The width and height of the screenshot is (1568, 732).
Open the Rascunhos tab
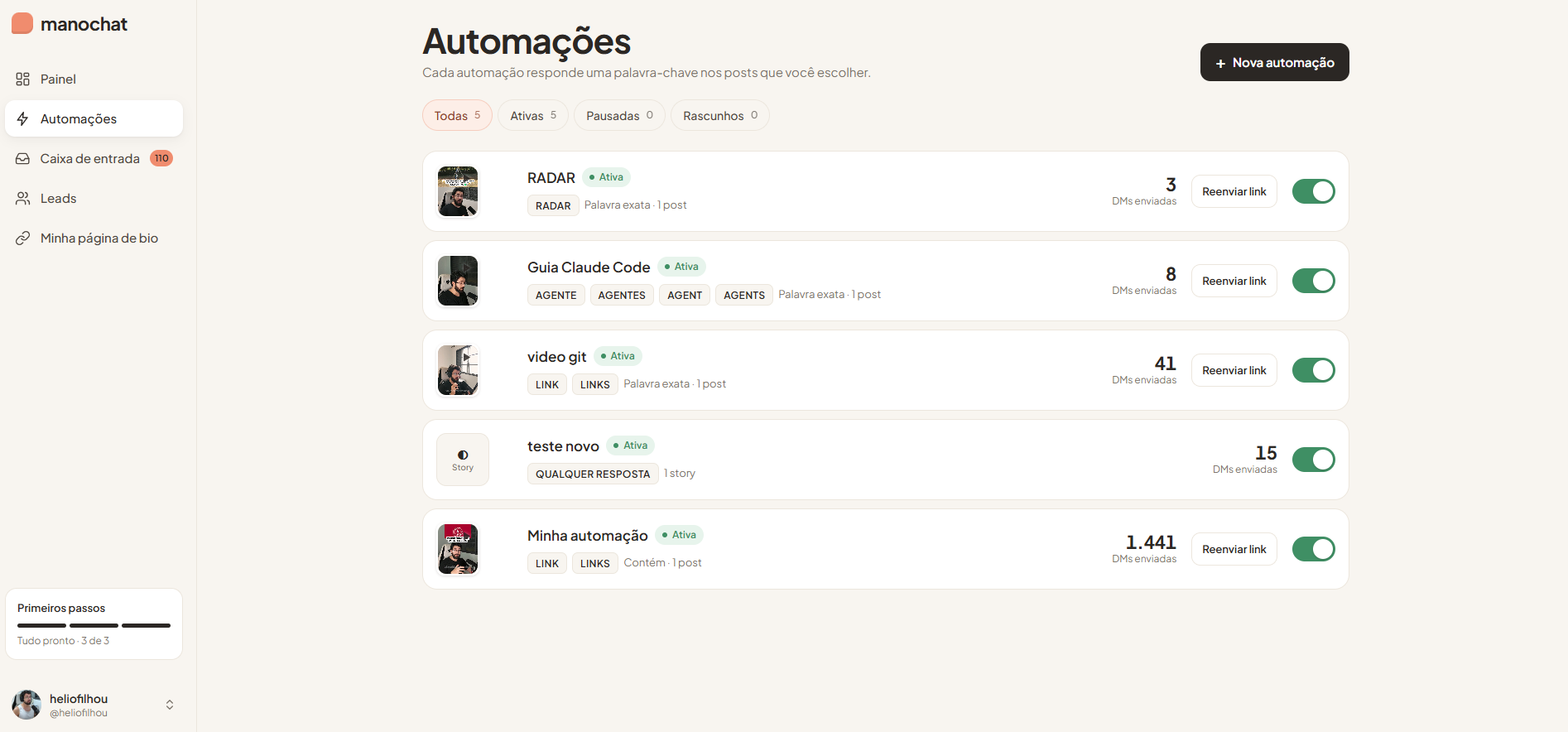pos(720,115)
